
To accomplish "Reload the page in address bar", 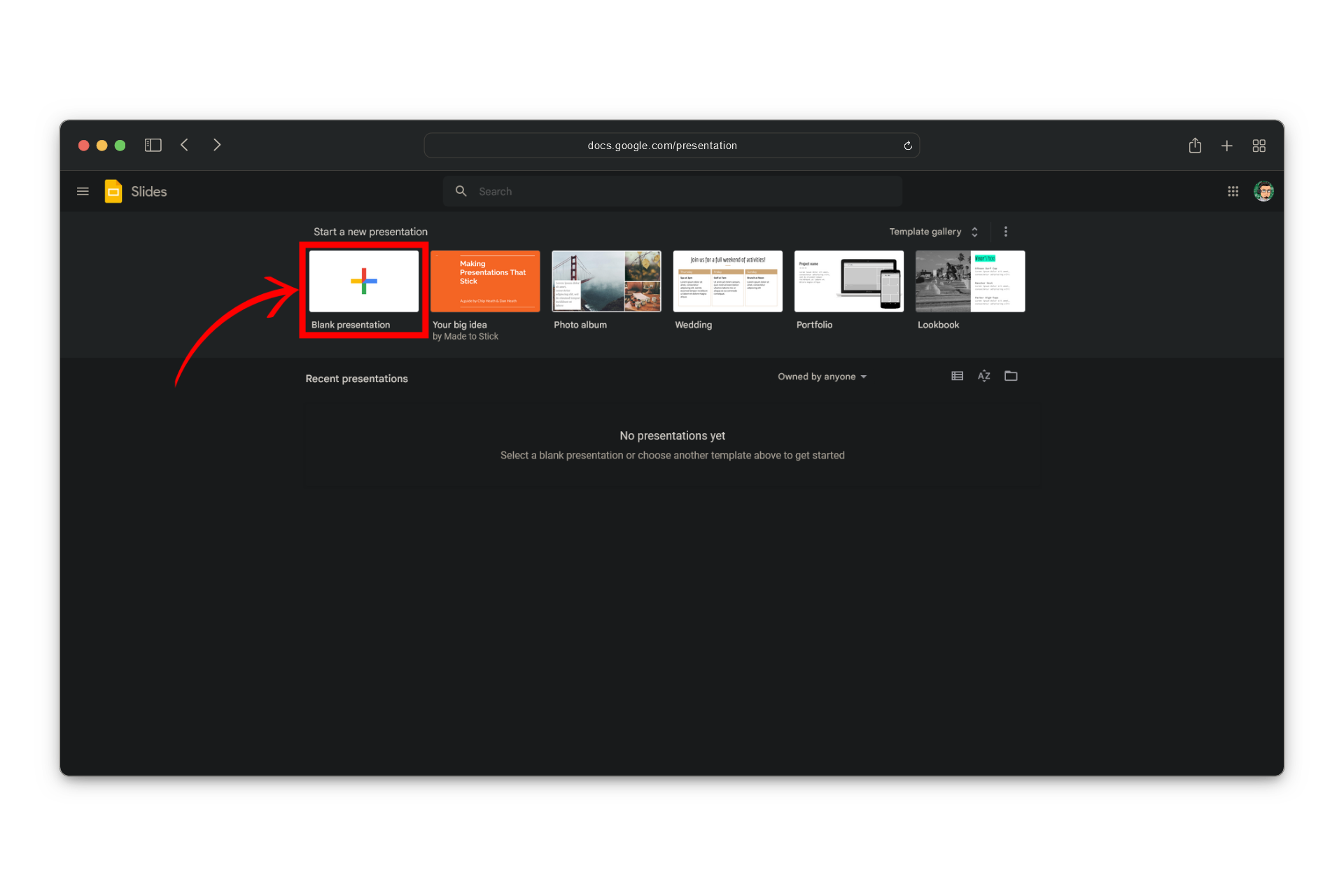I will (908, 146).
